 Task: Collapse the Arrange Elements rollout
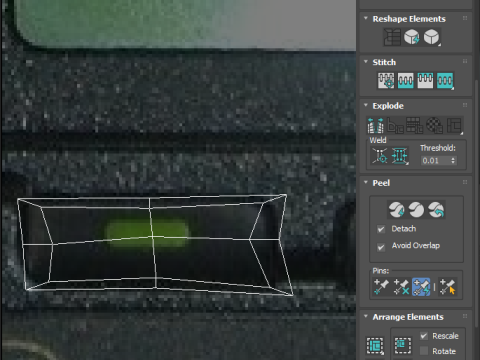[366, 316]
